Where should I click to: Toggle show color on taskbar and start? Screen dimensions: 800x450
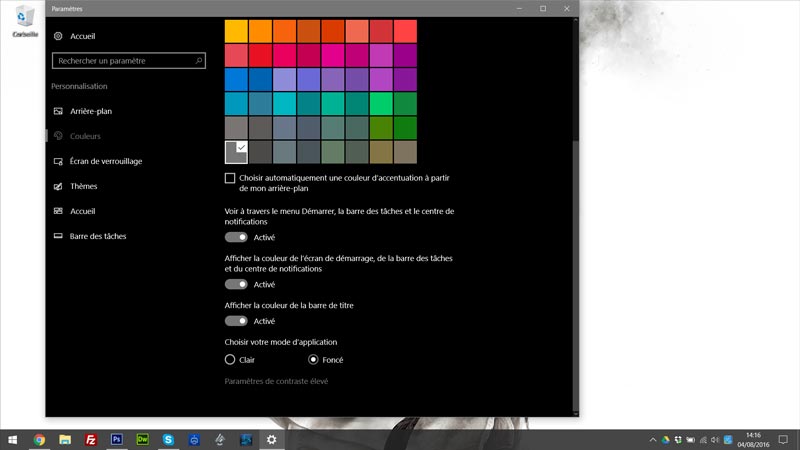click(236, 284)
